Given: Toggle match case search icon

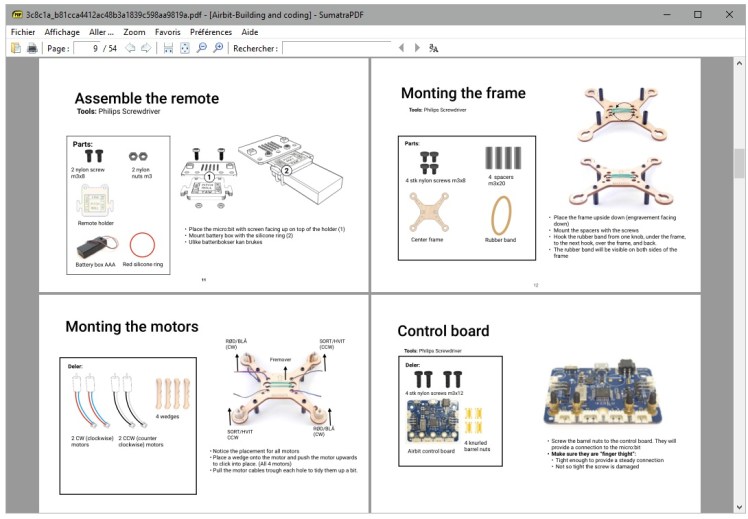Looking at the screenshot, I should tap(433, 48).
